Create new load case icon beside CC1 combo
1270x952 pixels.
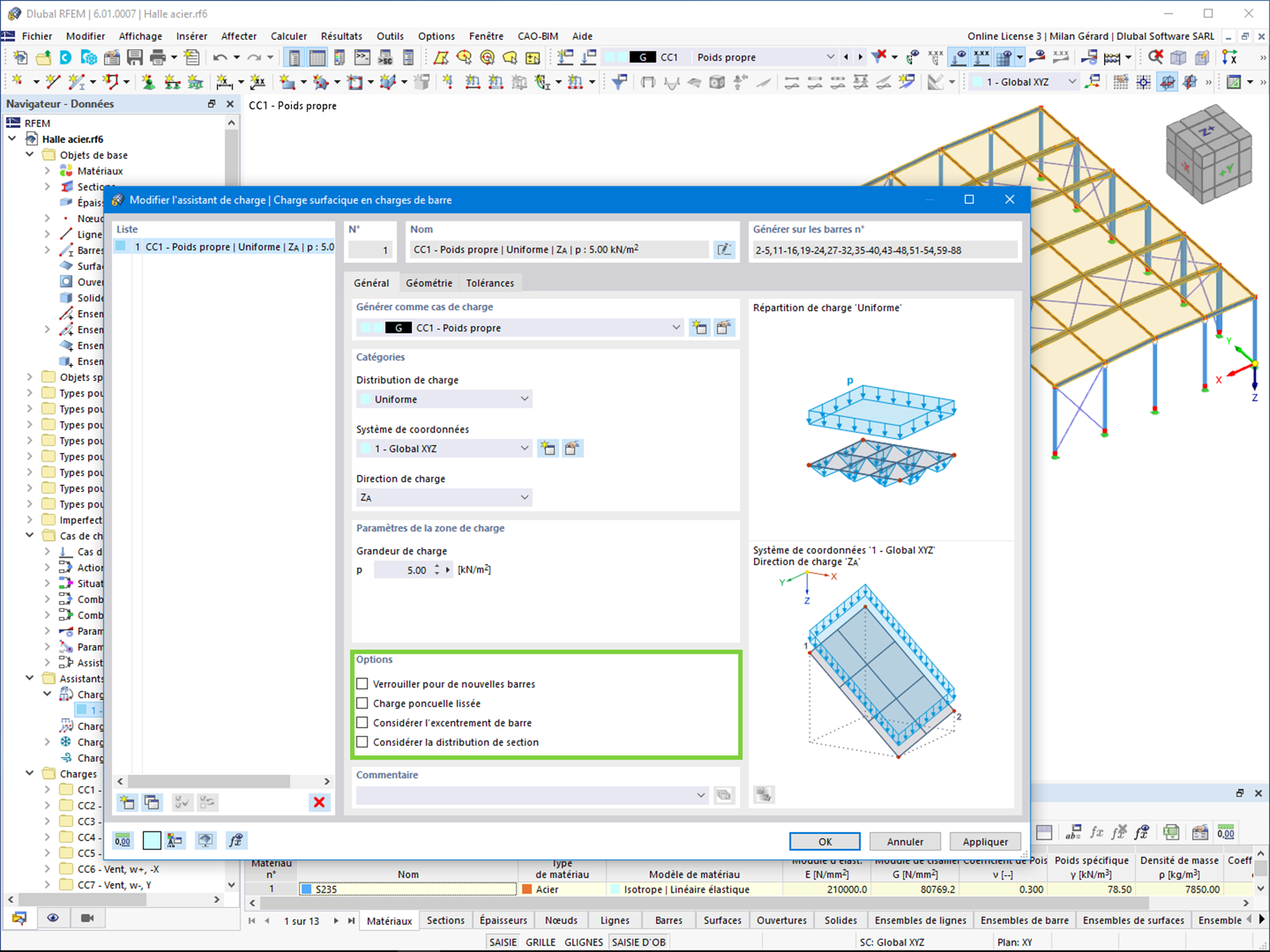coord(699,328)
